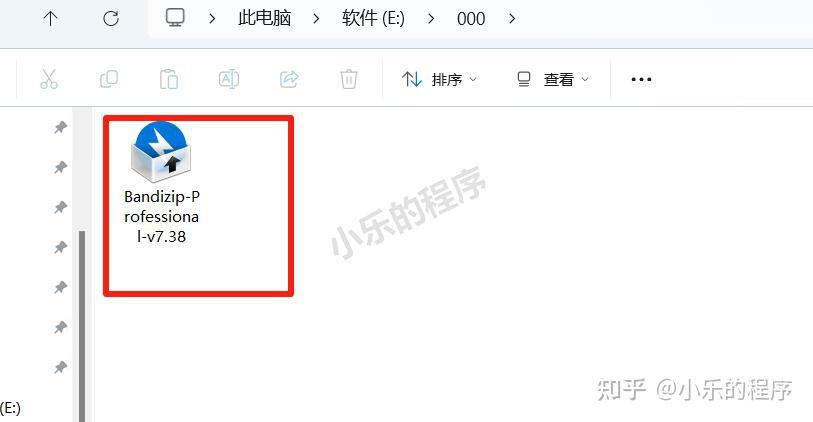Click the Copy icon in toolbar

pos(109,79)
